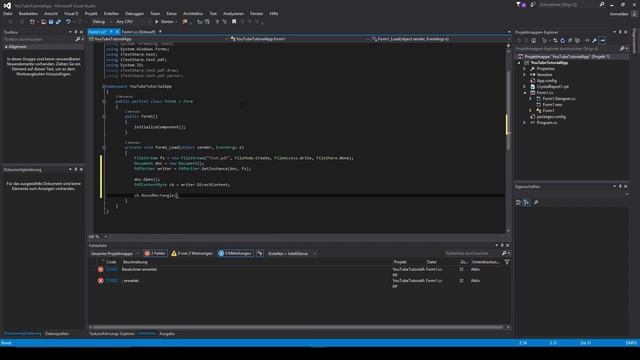This screenshot has height=360, width=640.
Task: Toggle the build-filter icon next to Mitteilungen
Action: [260, 253]
